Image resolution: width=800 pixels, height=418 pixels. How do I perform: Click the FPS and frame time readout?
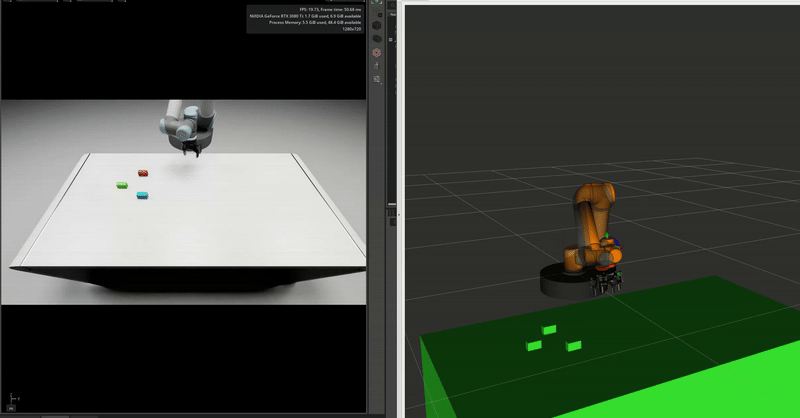pos(330,9)
